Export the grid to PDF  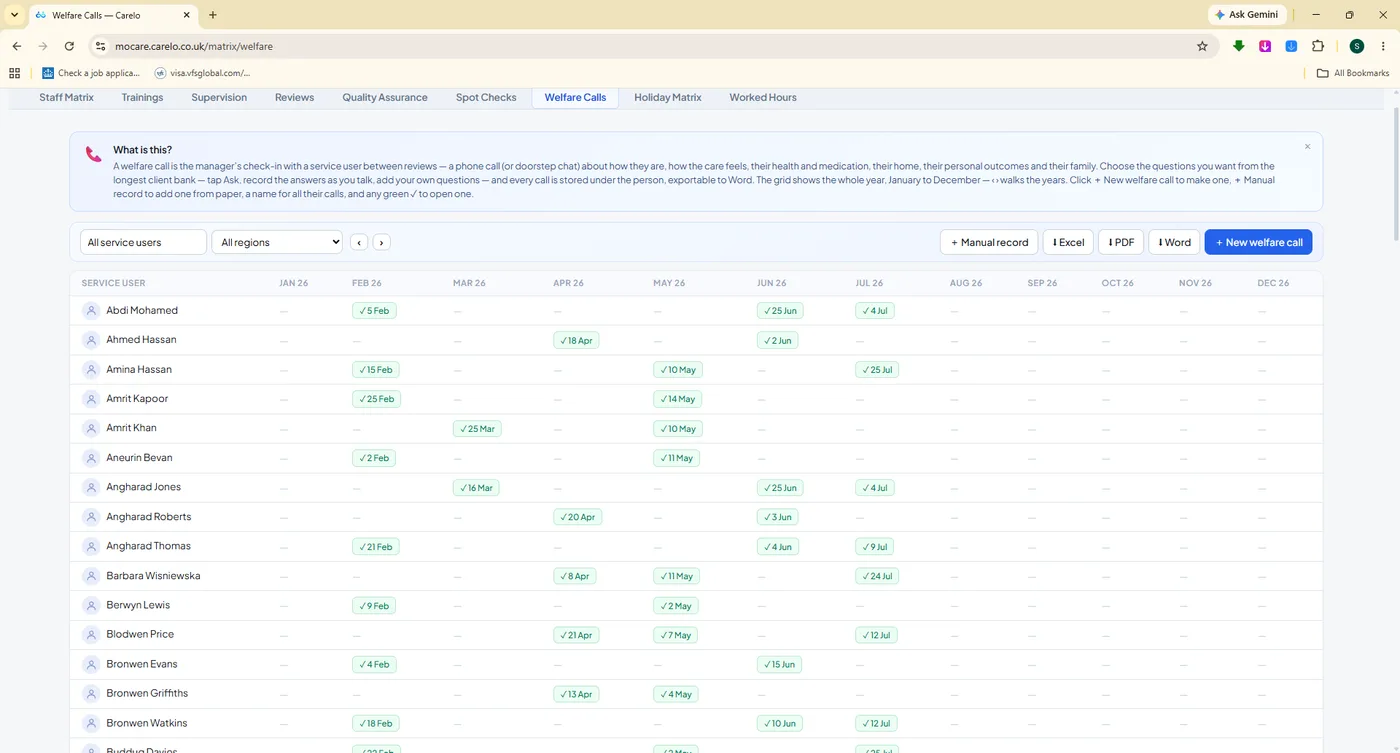coord(1121,242)
